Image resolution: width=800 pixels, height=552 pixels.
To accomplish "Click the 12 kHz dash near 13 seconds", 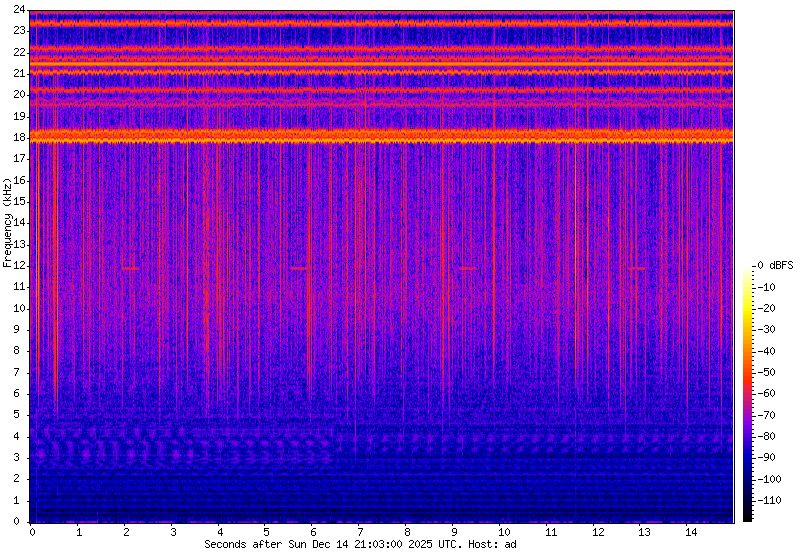I will coord(637,267).
